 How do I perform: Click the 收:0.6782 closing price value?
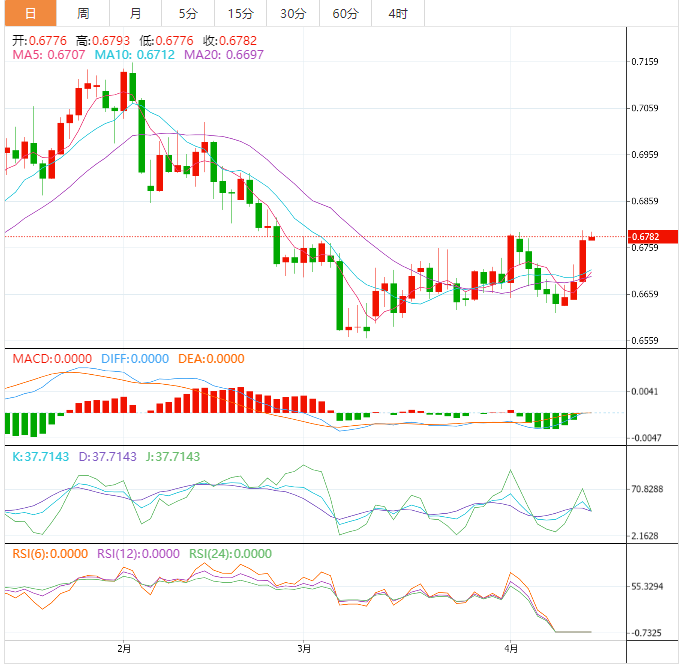(x=230, y=41)
